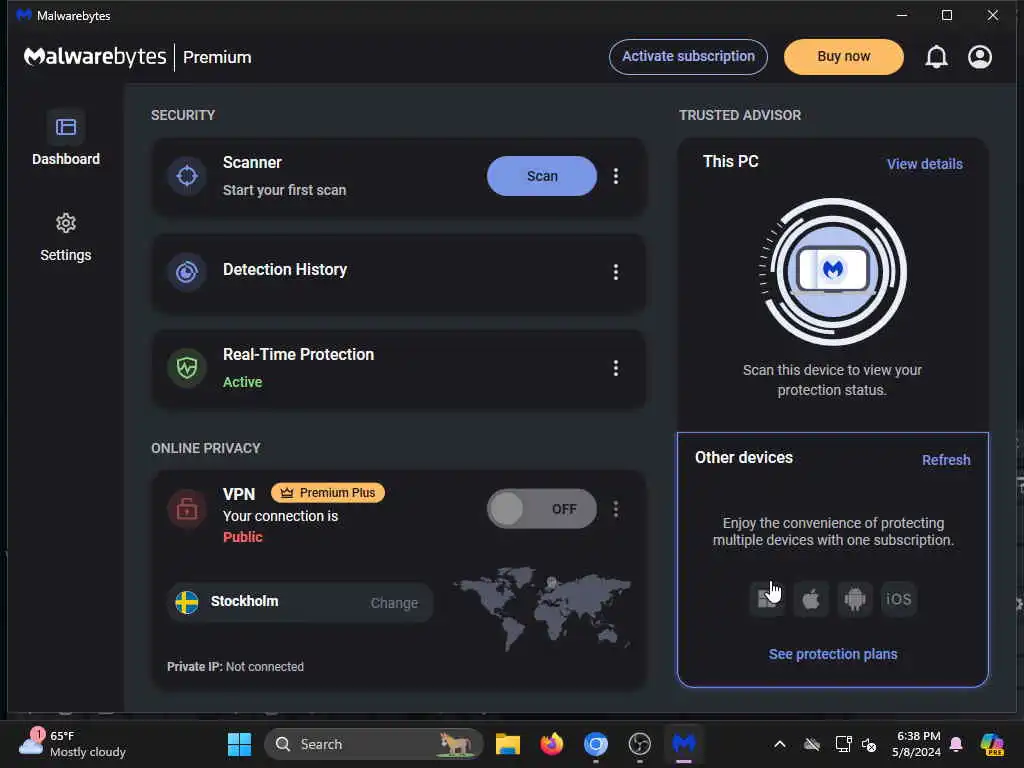Screen dimensions: 1024x768
Task: Open the Dashboard sidebar icon
Action: [66, 127]
